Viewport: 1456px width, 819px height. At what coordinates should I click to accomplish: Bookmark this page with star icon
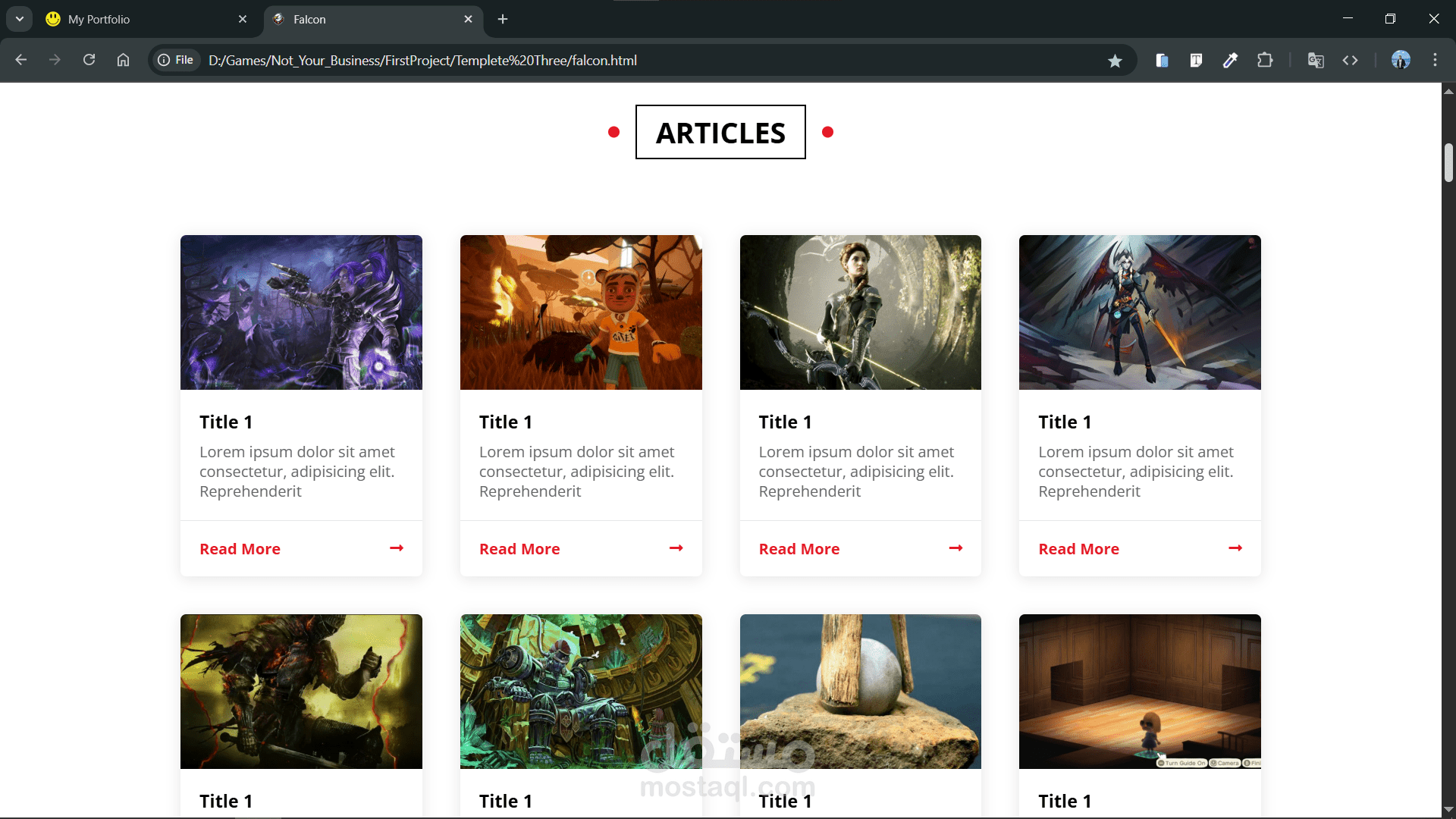pyautogui.click(x=1115, y=61)
